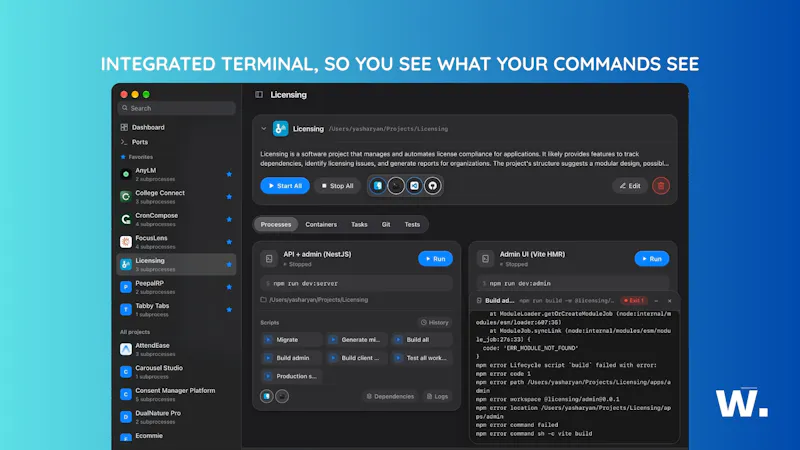Open the DualNature Pro project
Image resolution: width=800 pixels, height=450 pixels.
(177, 416)
